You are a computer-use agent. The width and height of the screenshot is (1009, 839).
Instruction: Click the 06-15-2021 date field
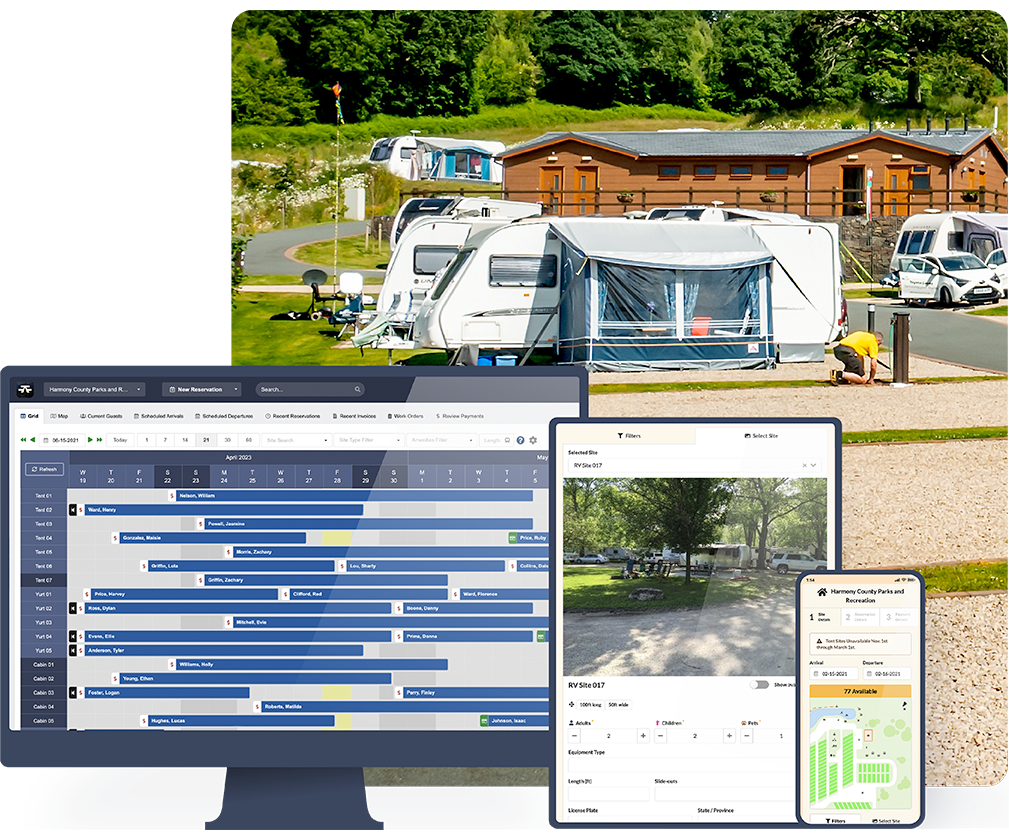62,440
